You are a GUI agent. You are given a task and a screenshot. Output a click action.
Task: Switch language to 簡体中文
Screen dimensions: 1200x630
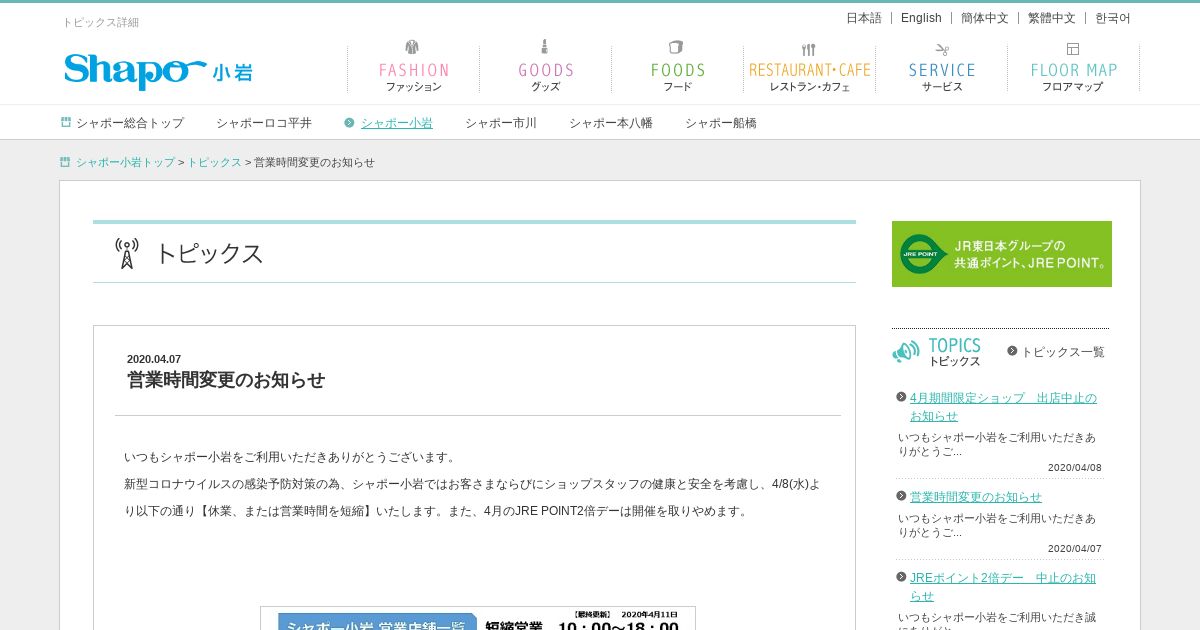tap(985, 18)
